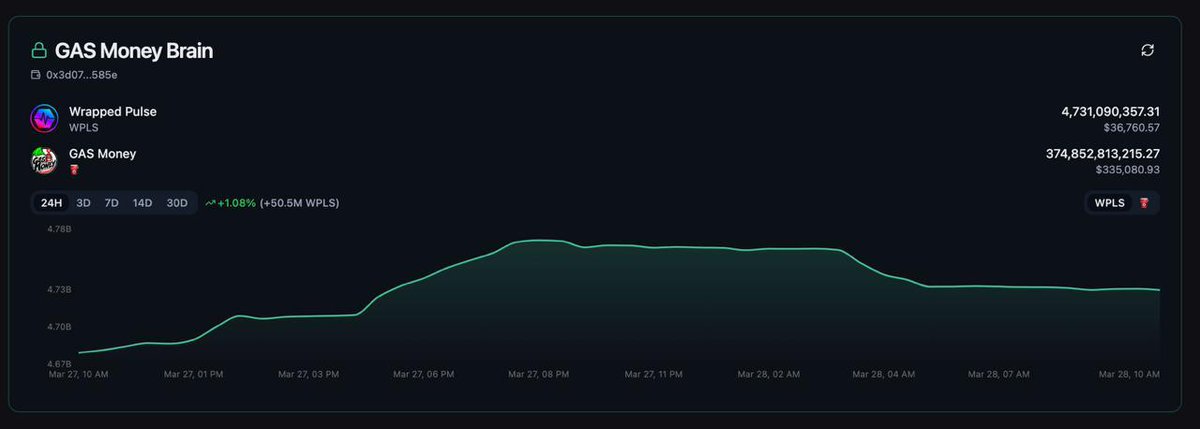The width and height of the screenshot is (1200, 429).
Task: Click the green trend arrow beside +1.08%
Action: (210, 203)
